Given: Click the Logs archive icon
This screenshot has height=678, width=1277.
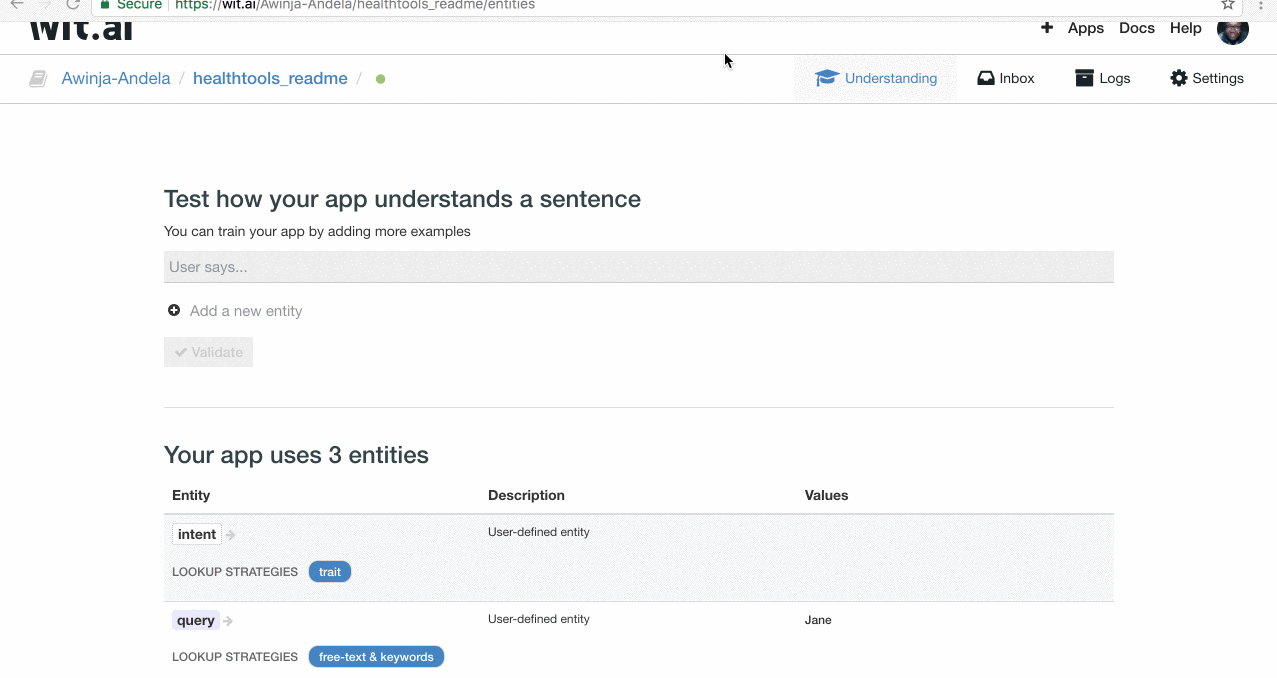Looking at the screenshot, I should (1084, 78).
